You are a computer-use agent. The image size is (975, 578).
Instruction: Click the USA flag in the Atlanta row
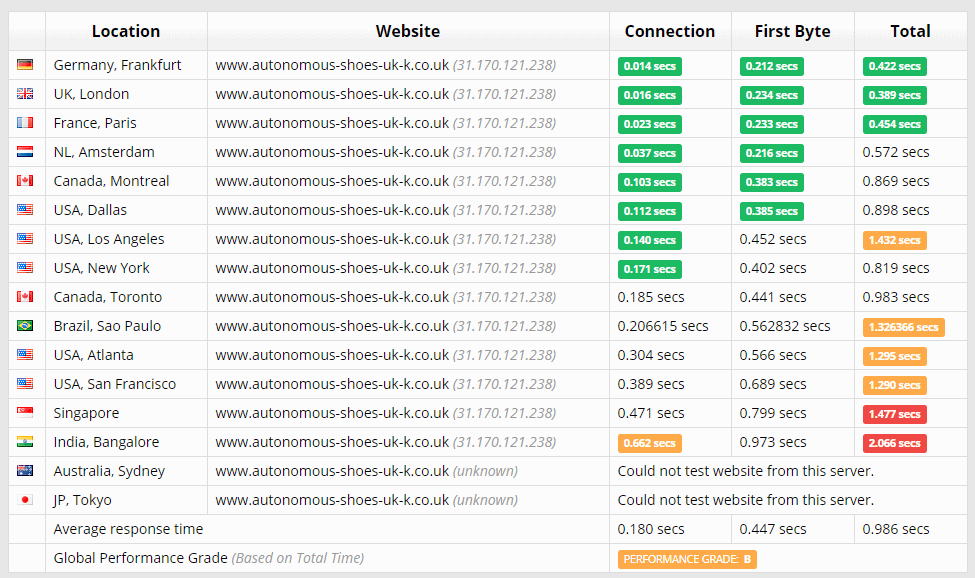pyautogui.click(x=25, y=355)
